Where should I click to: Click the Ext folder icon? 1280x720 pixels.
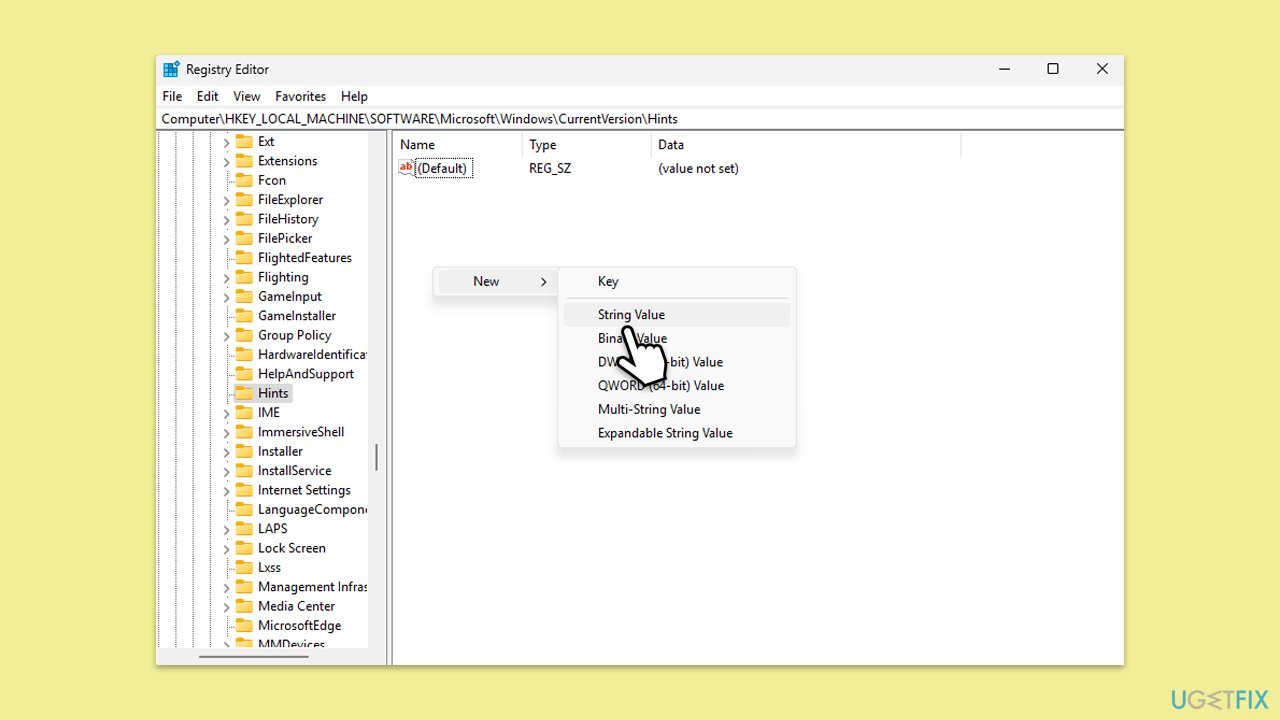coord(244,141)
